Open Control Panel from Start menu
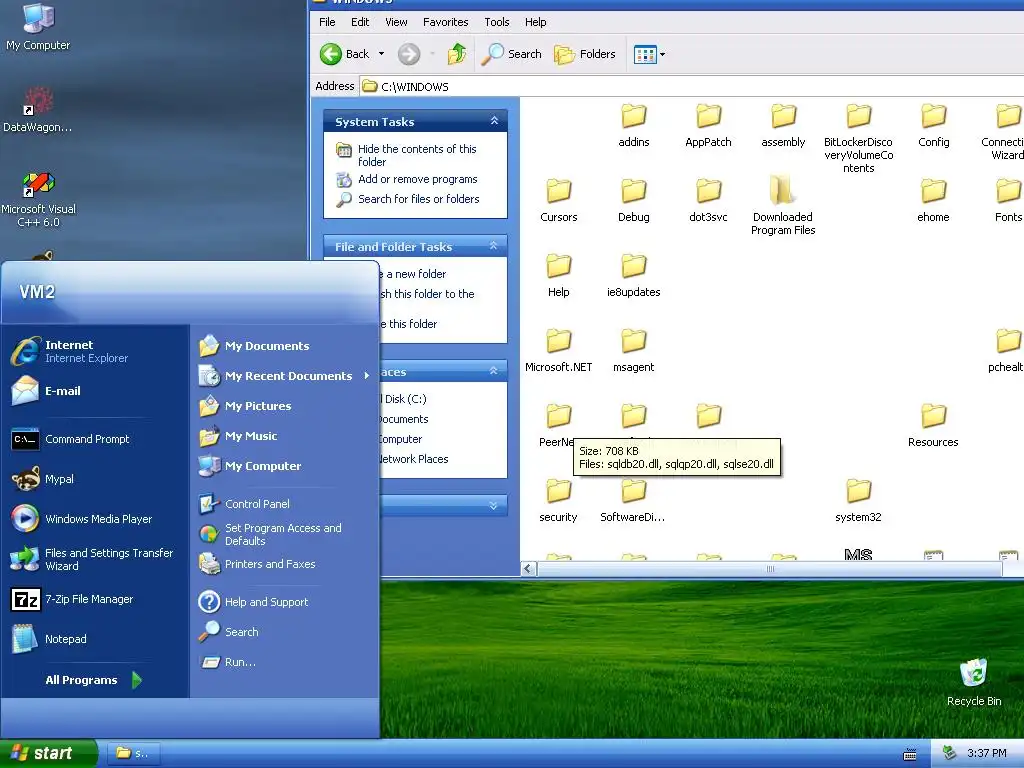 244,504
